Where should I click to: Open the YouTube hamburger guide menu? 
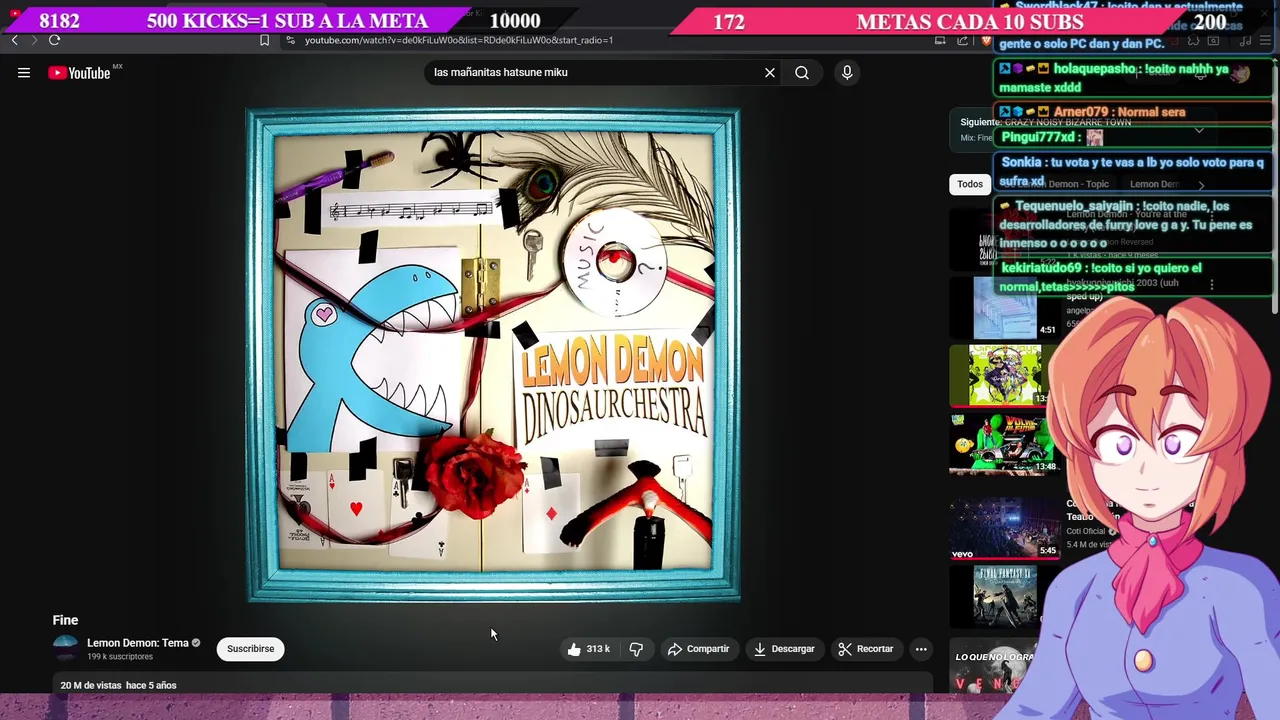point(24,72)
